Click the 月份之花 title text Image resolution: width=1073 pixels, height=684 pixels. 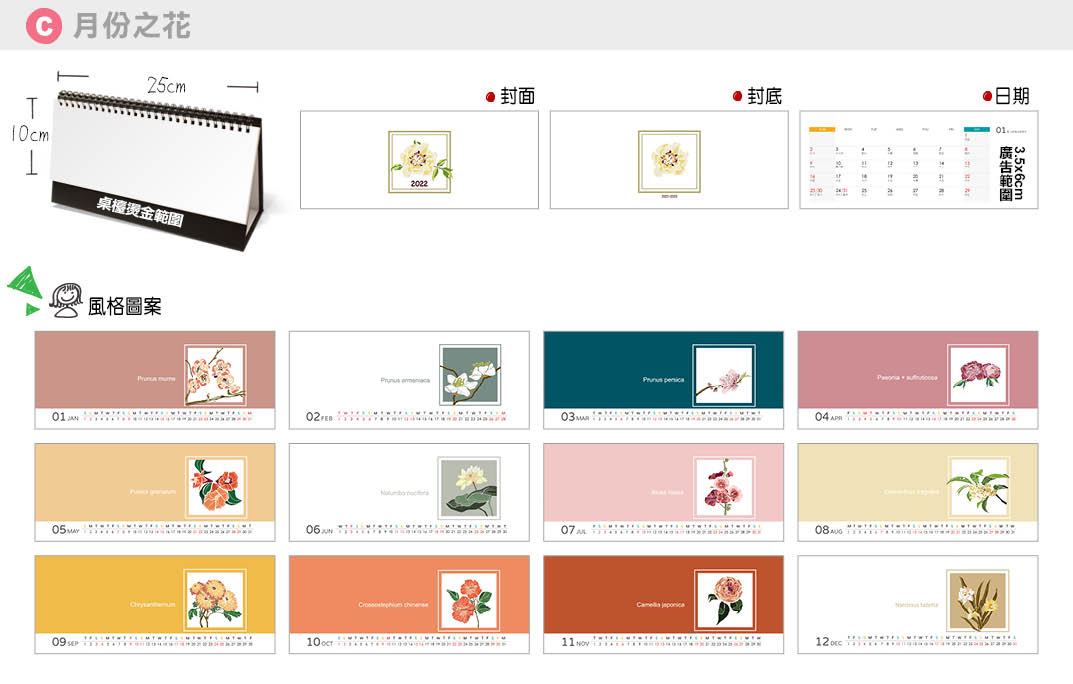click(x=131, y=25)
